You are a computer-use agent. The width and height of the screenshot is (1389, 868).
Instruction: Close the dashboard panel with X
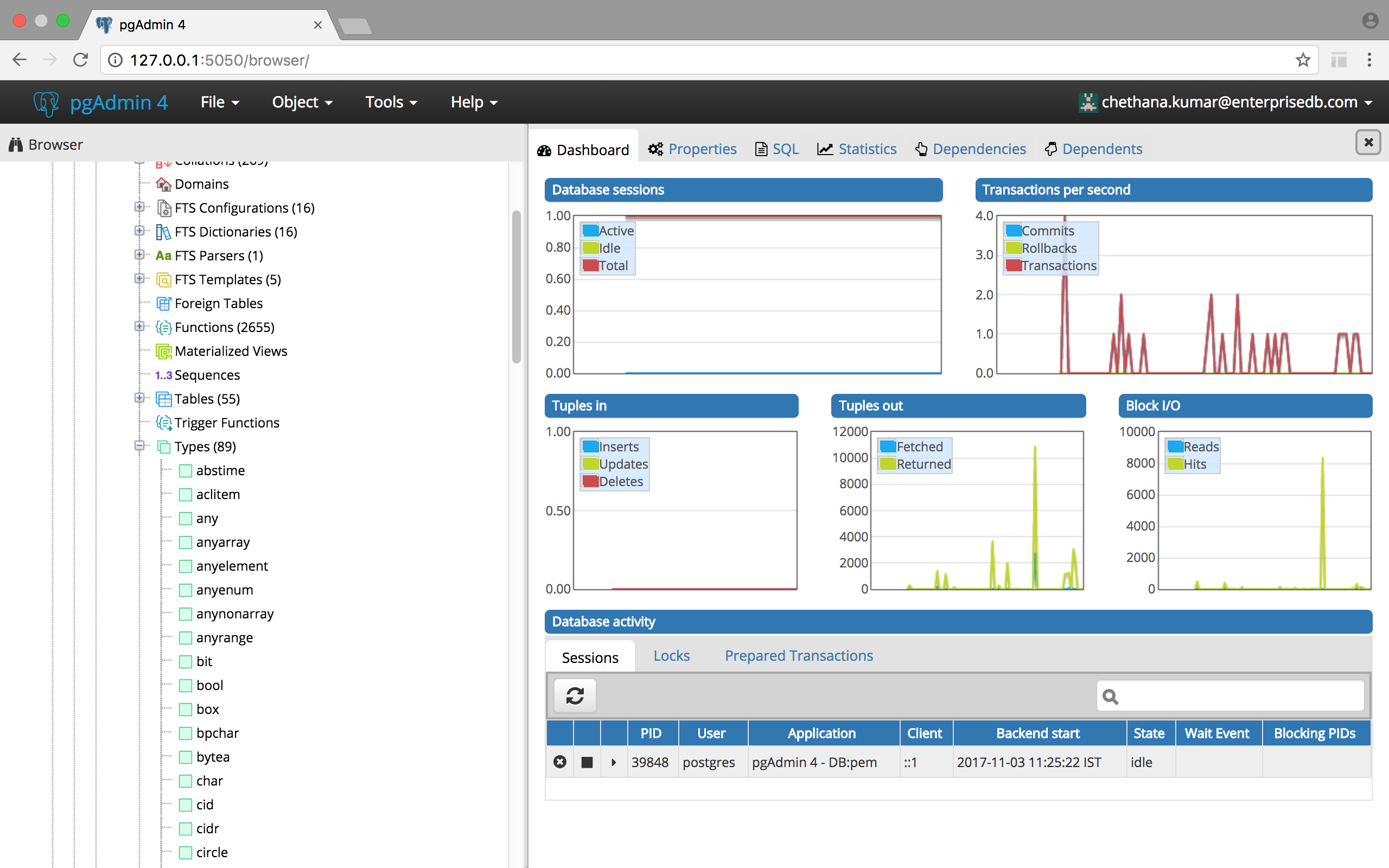1368,142
